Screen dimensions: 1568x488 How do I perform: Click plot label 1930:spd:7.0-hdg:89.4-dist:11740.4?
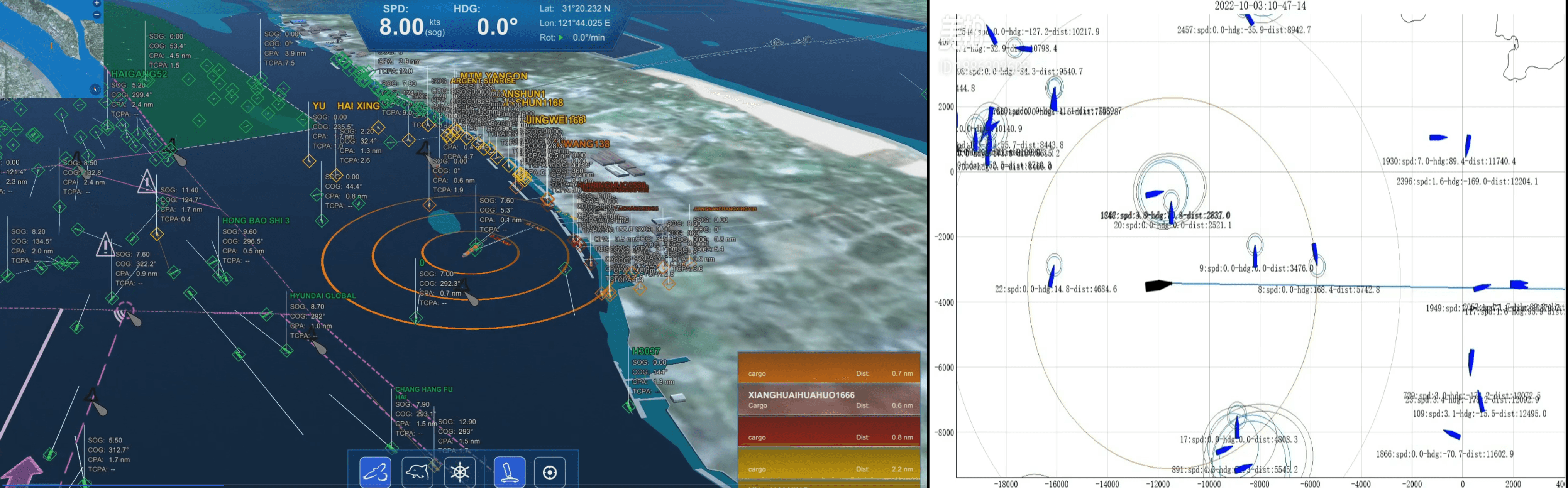pos(1449,161)
